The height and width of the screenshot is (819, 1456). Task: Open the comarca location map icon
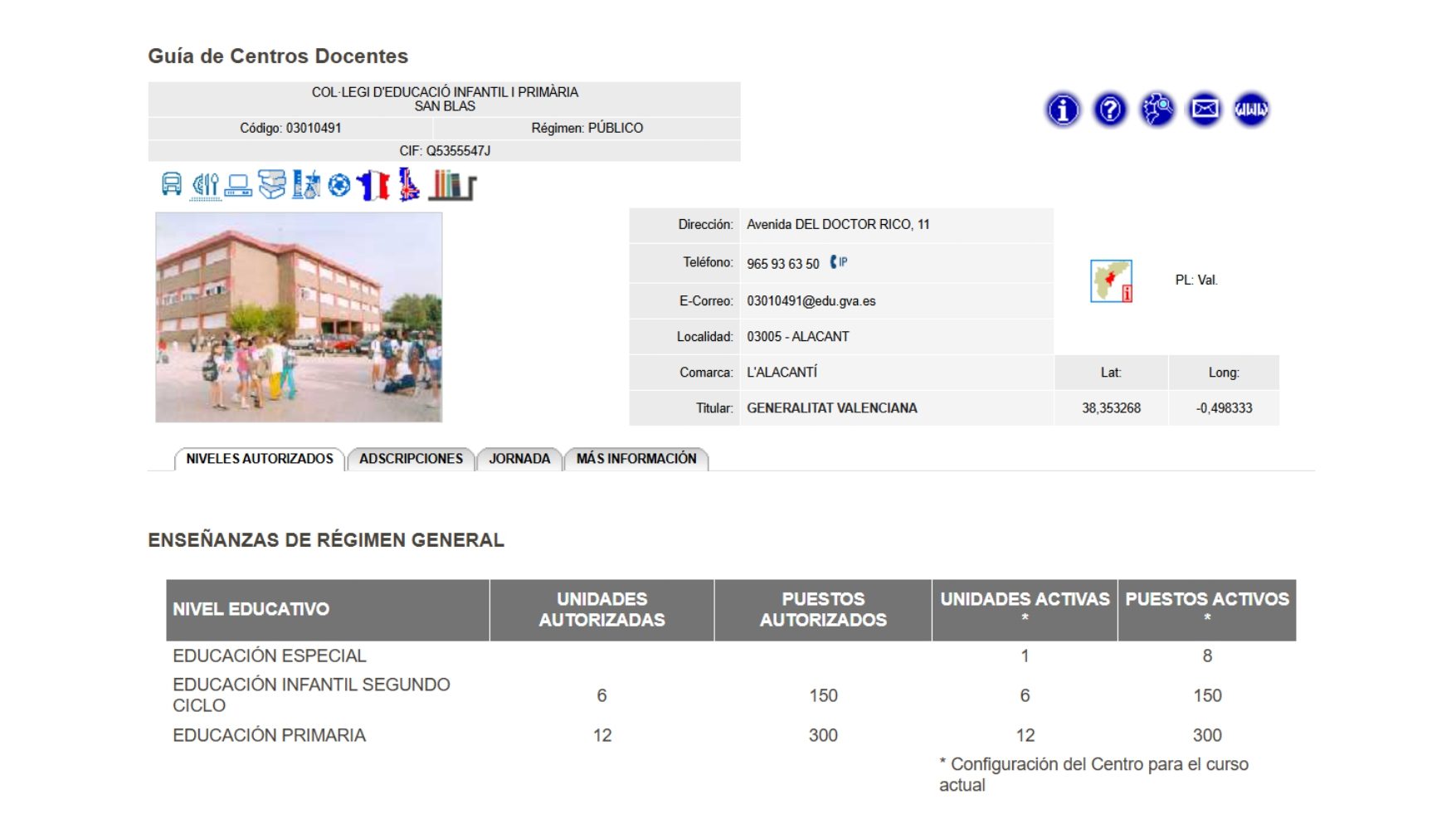pyautogui.click(x=1111, y=280)
